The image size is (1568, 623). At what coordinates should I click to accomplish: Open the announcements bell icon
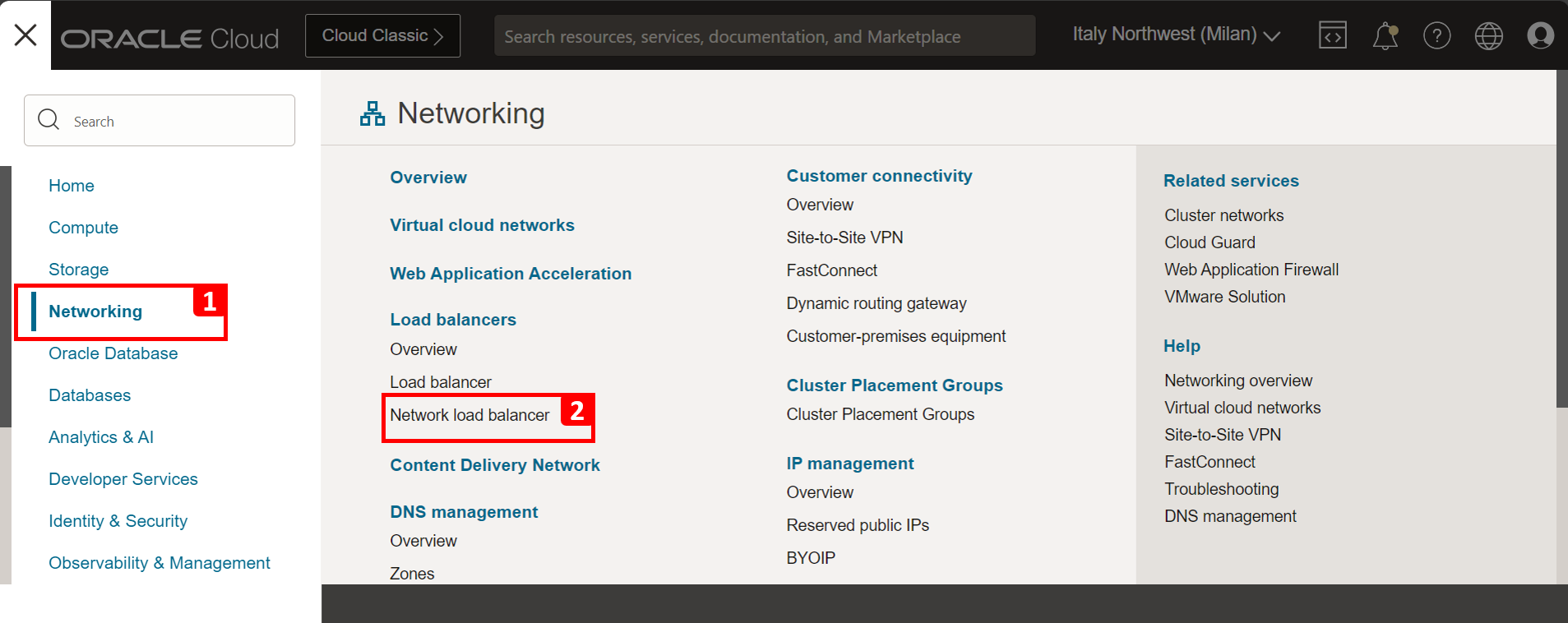(x=1385, y=35)
